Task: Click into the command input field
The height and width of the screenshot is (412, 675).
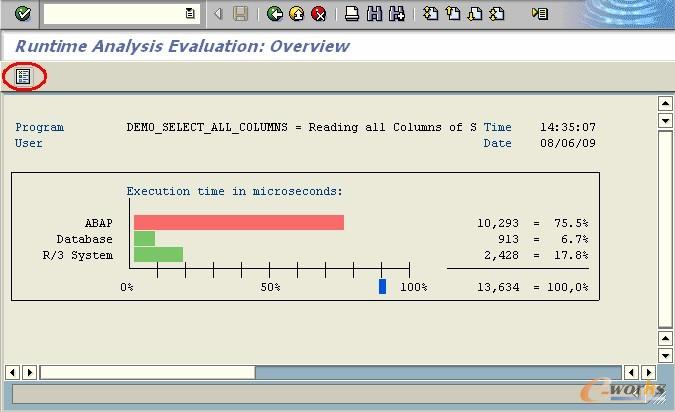Action: pyautogui.click(x=112, y=14)
